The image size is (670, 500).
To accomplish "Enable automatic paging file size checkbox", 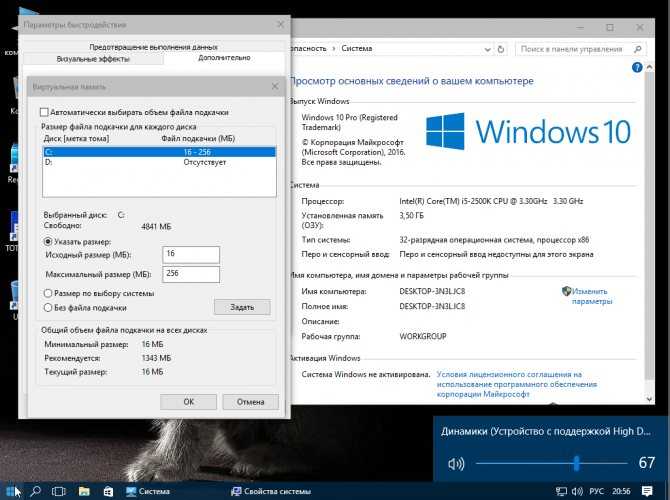I will coord(44,112).
